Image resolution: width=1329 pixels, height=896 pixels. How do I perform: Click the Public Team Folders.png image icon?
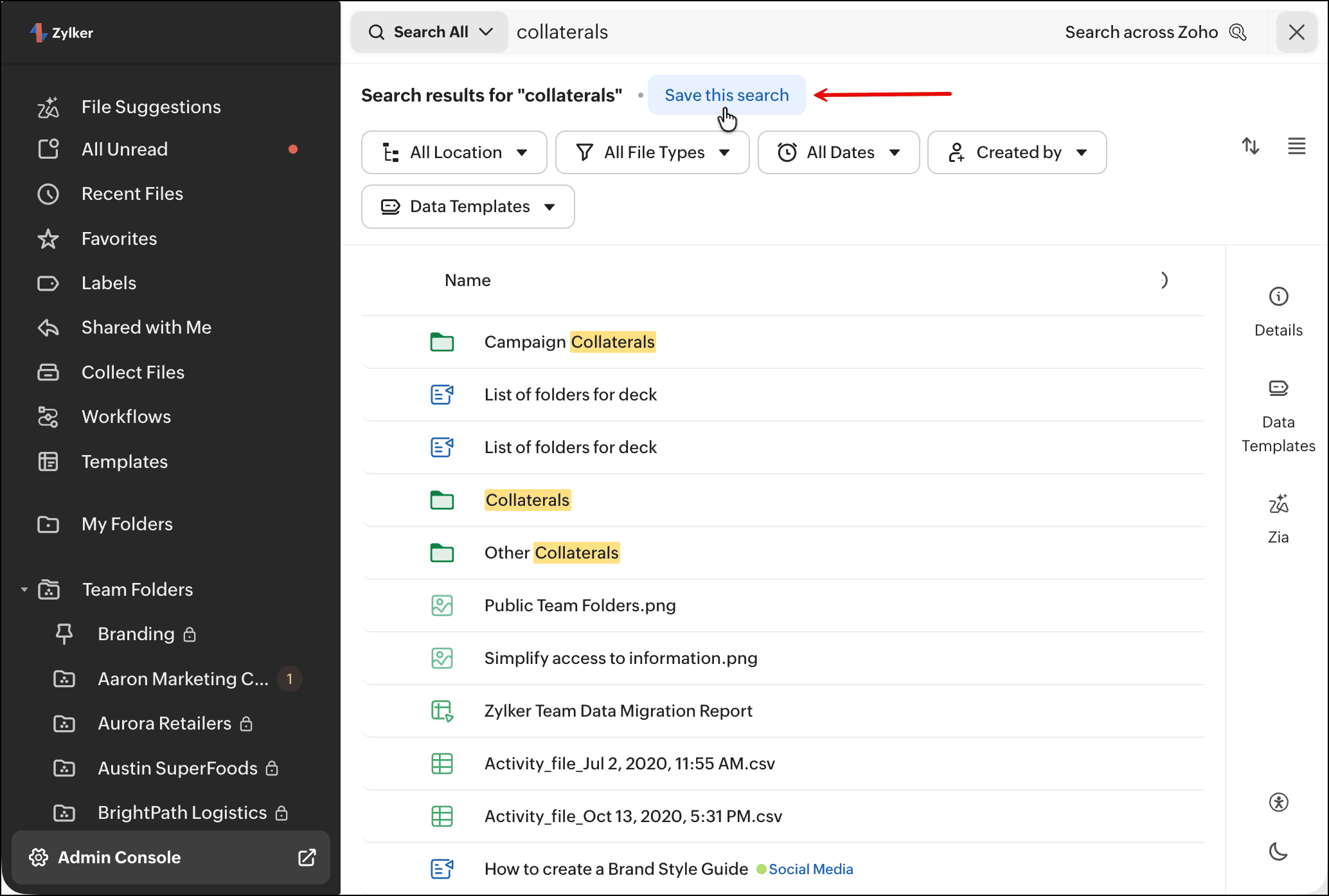click(x=442, y=605)
